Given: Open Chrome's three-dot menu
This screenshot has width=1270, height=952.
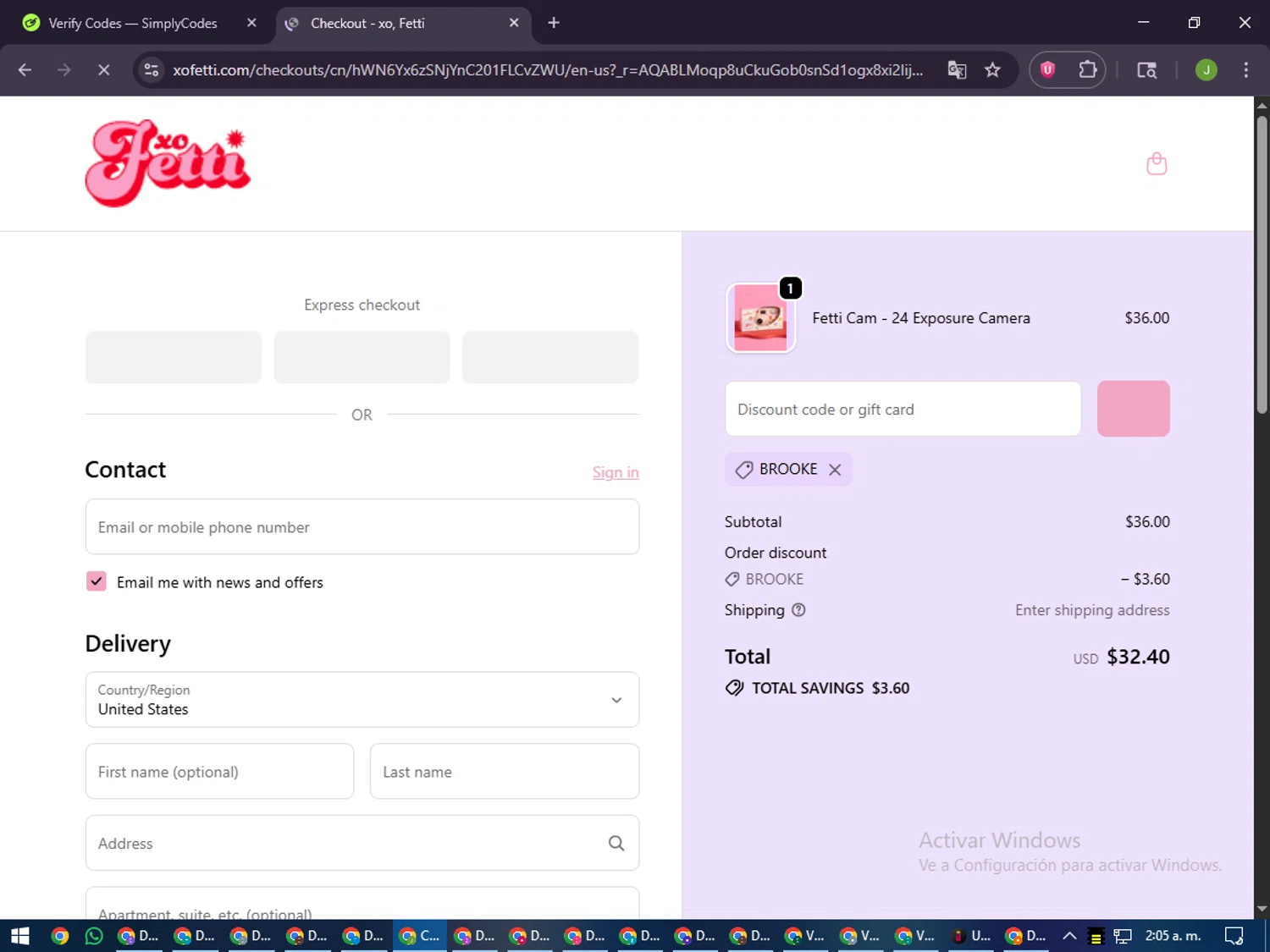Looking at the screenshot, I should [1245, 70].
